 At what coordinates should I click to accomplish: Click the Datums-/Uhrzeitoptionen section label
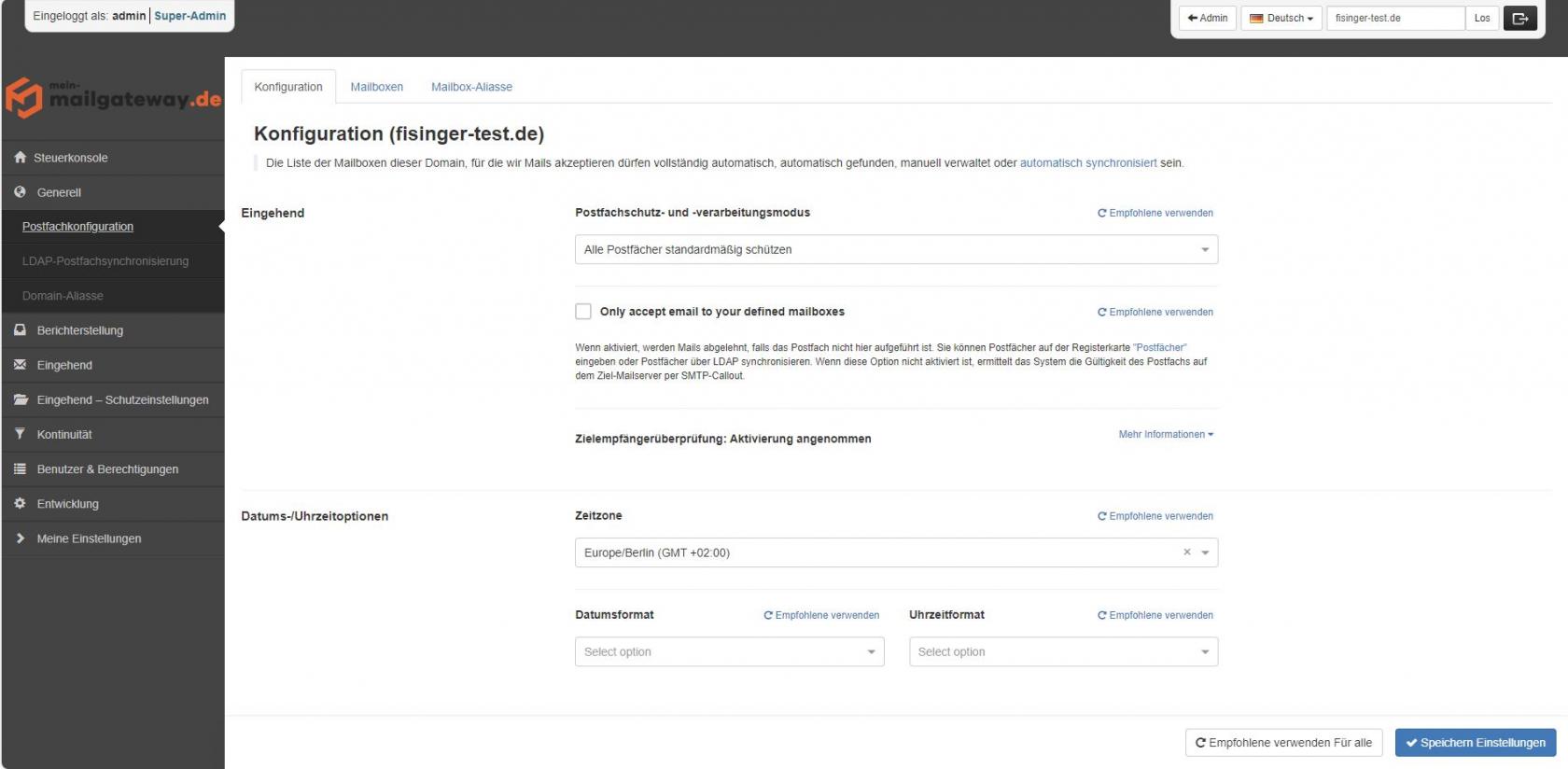coord(315,516)
